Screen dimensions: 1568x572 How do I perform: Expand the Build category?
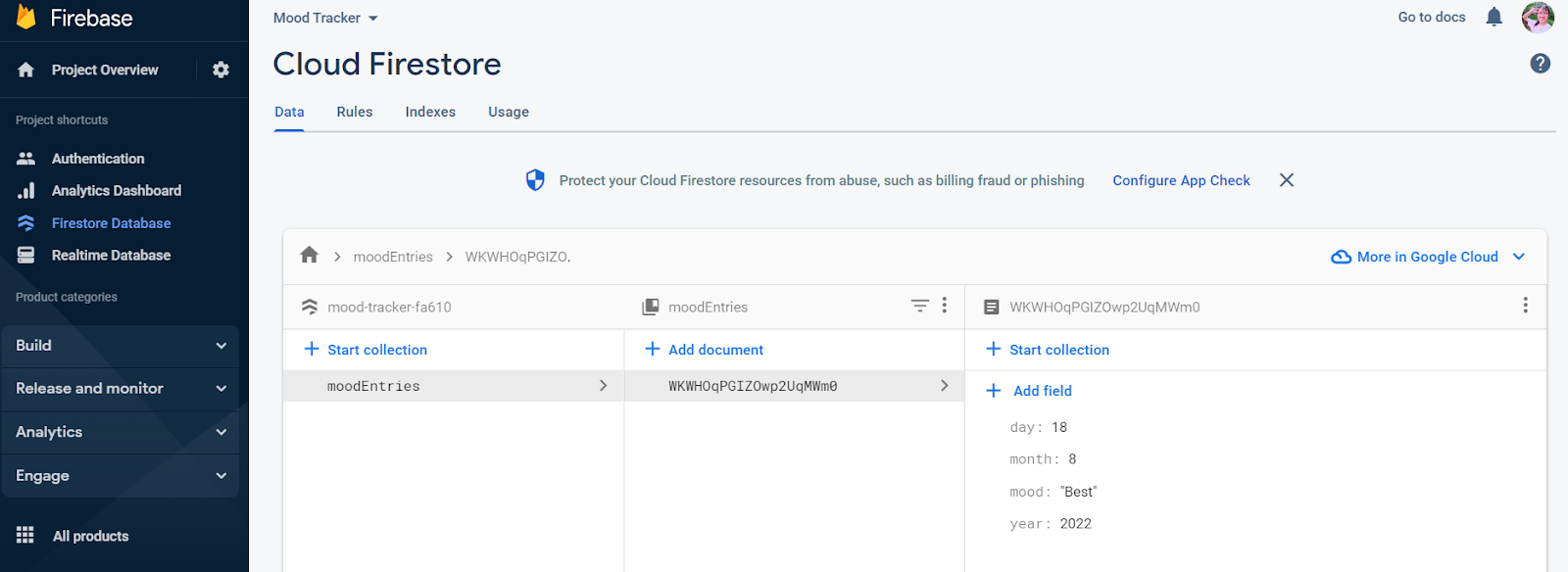pos(120,346)
